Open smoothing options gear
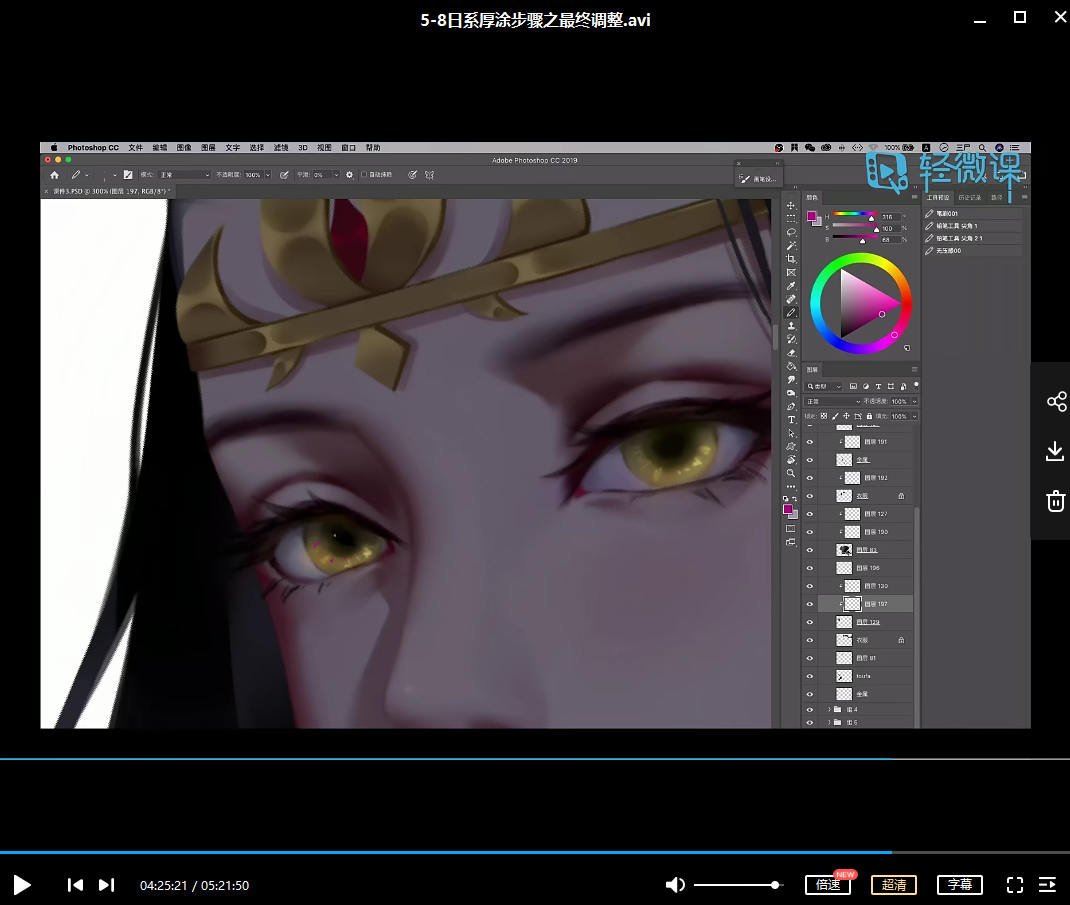 [349, 175]
